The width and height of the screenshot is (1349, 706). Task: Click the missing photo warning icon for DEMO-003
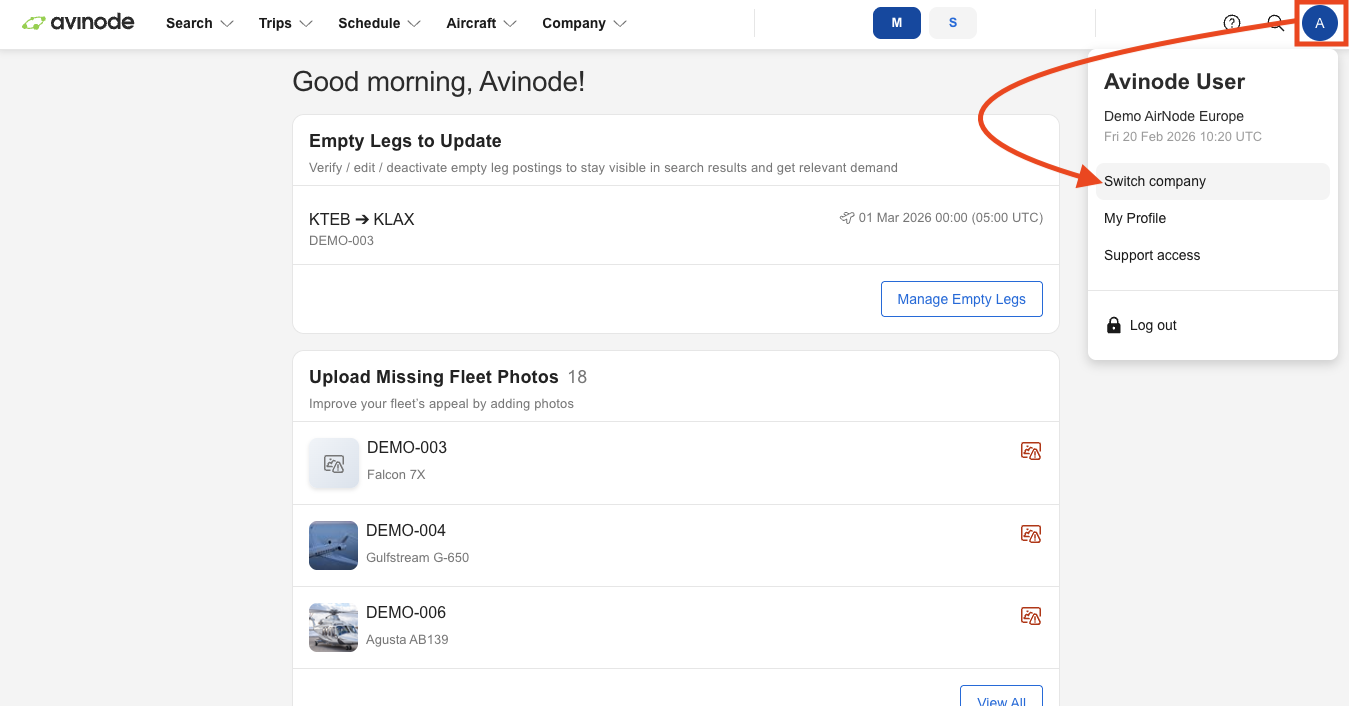click(1031, 450)
